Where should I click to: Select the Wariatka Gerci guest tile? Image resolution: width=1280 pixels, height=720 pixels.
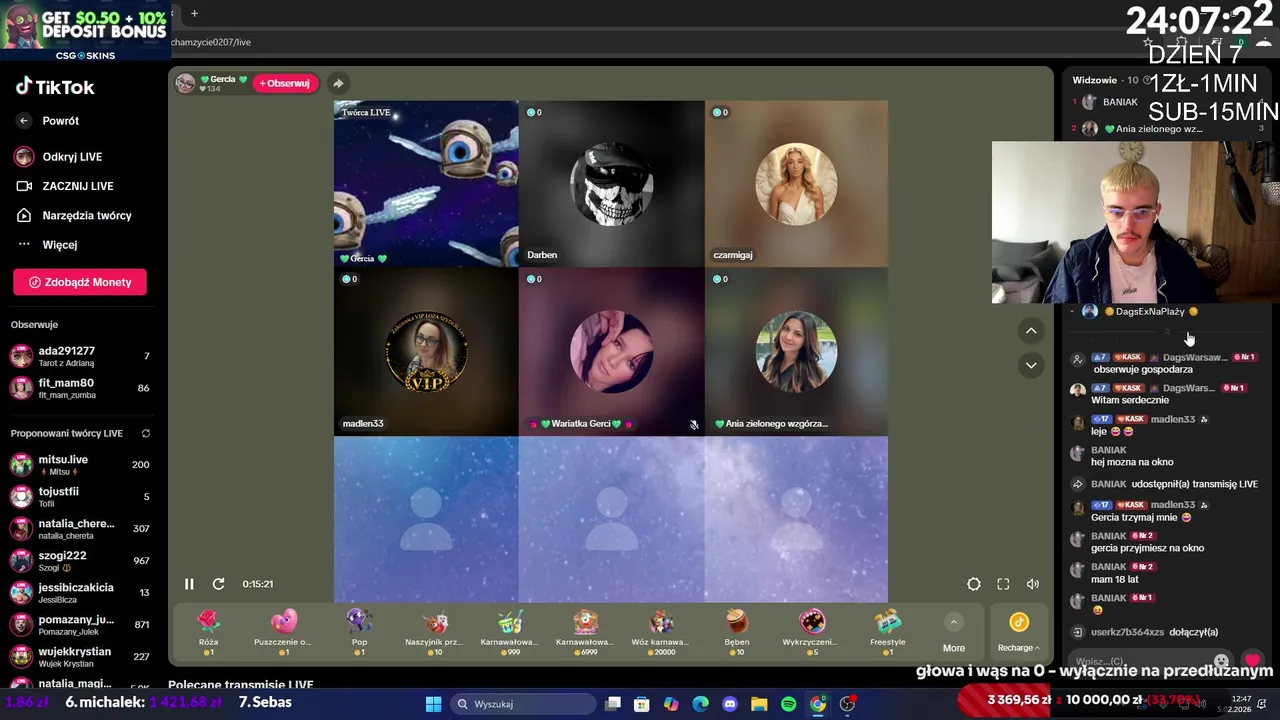(x=611, y=352)
